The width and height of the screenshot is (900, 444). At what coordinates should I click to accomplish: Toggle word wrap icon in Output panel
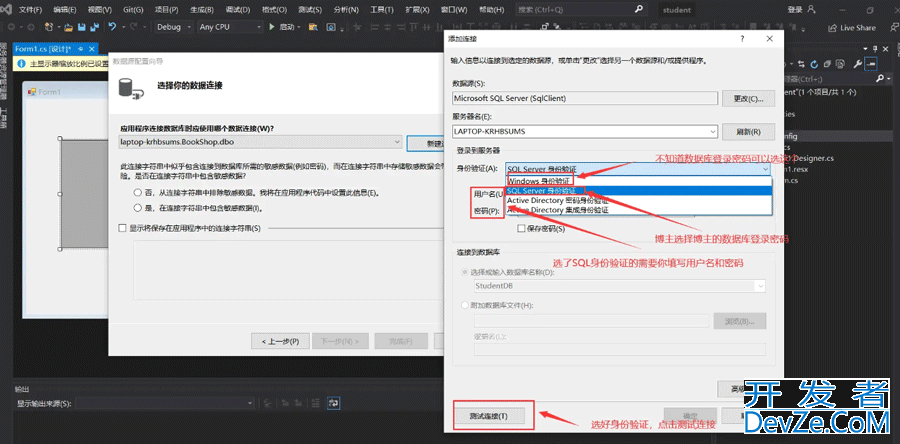point(332,403)
